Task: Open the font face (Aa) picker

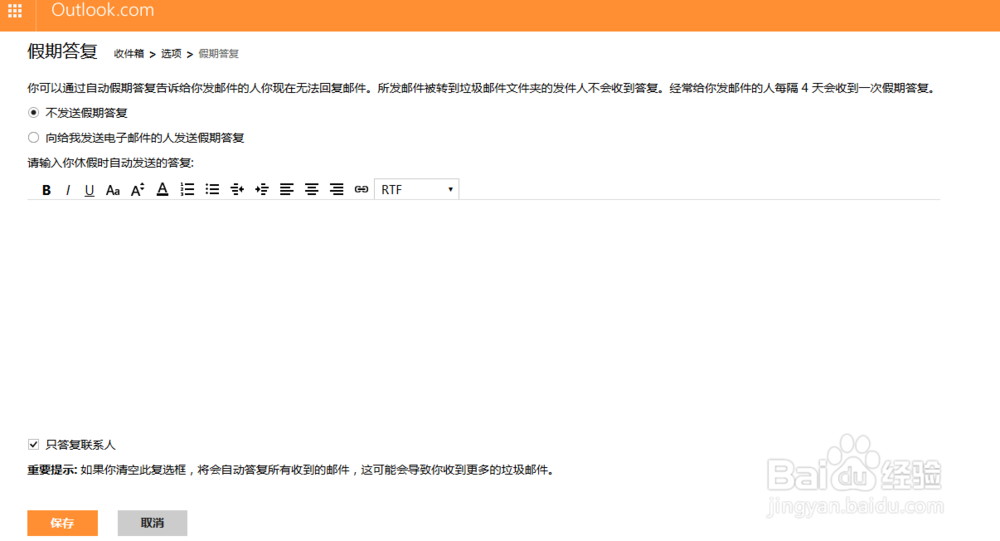Action: tap(113, 190)
